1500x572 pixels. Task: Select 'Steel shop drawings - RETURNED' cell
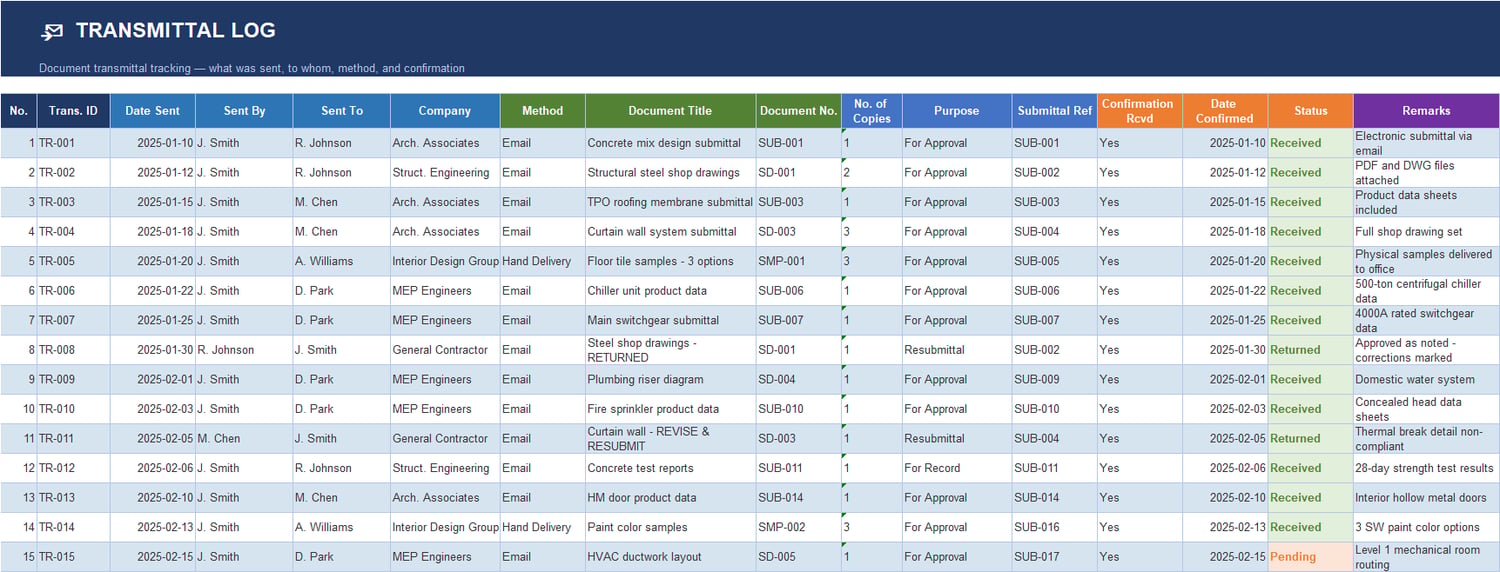click(670, 350)
